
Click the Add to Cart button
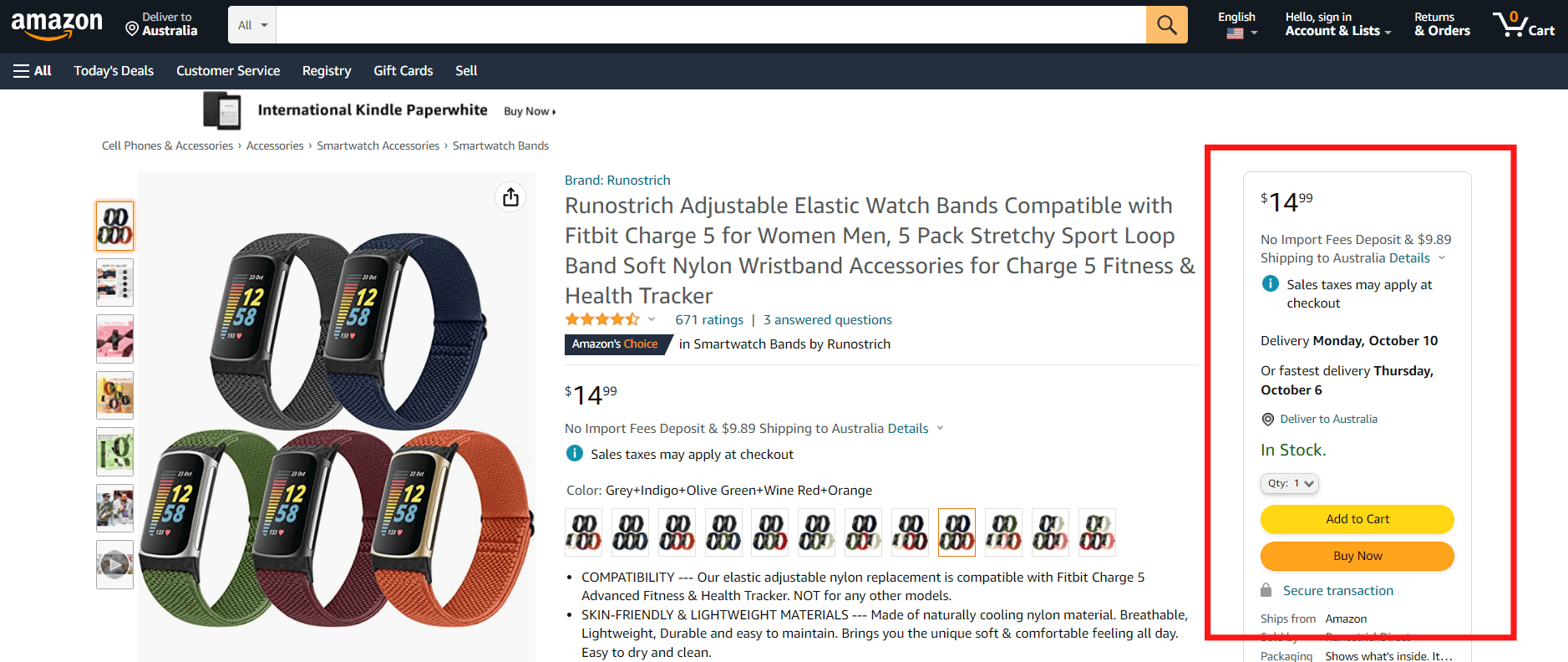coord(1357,519)
